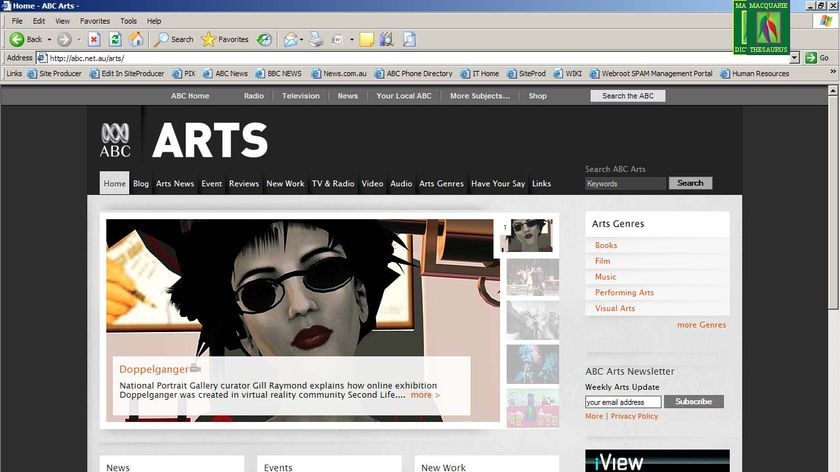Open Webroot SPAM Management Portal bookmark
Image resolution: width=840 pixels, height=472 pixels.
[651, 73]
